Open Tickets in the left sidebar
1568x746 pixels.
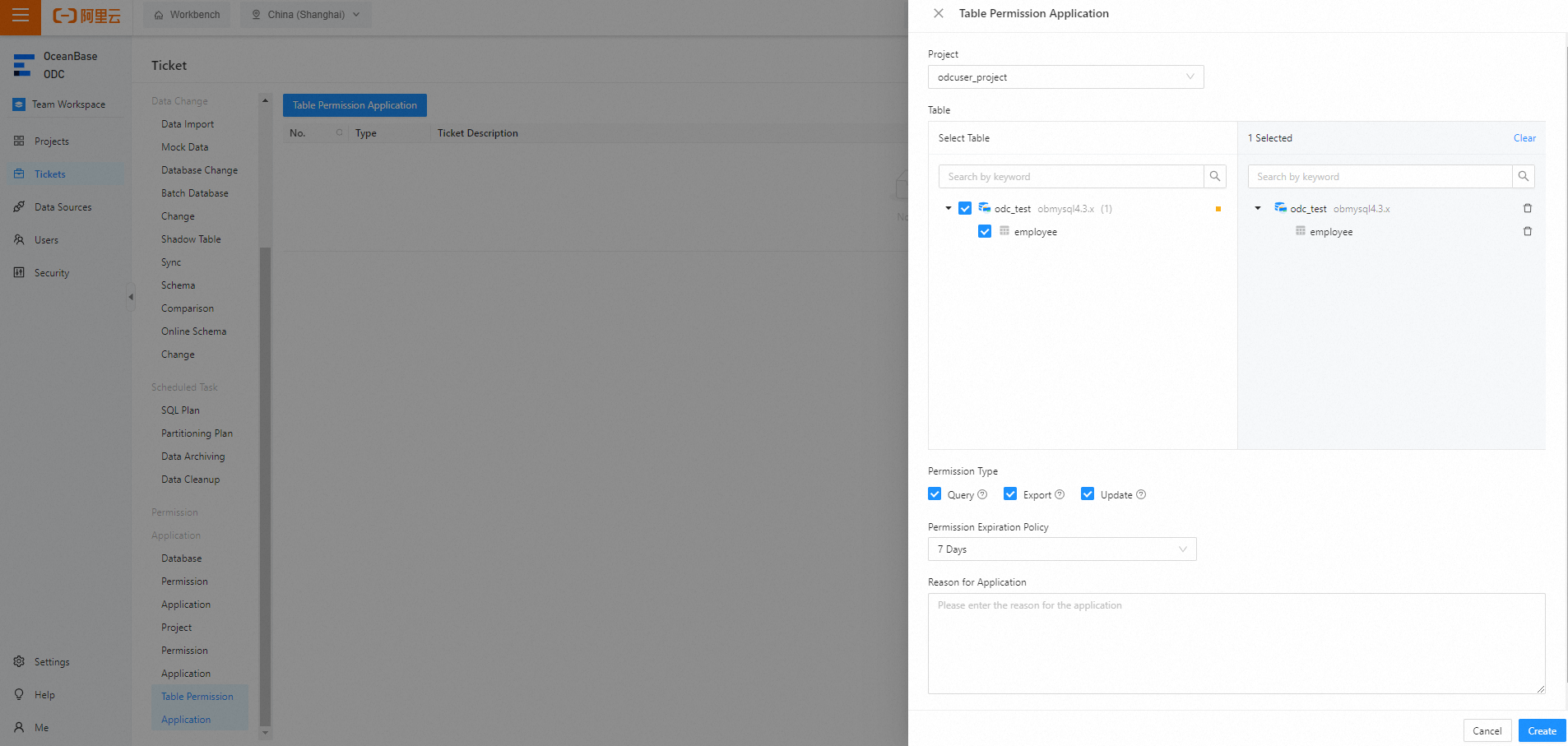[66, 174]
